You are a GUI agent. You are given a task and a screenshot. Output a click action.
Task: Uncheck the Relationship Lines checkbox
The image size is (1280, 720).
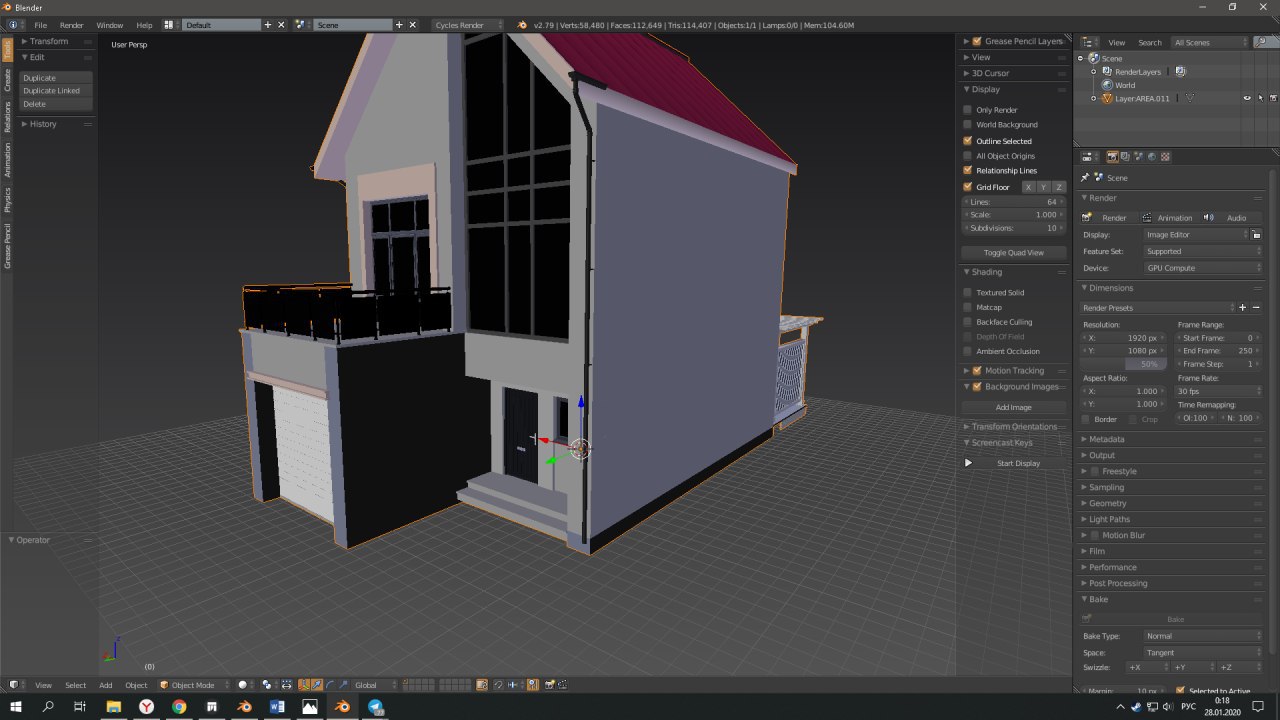click(967, 171)
